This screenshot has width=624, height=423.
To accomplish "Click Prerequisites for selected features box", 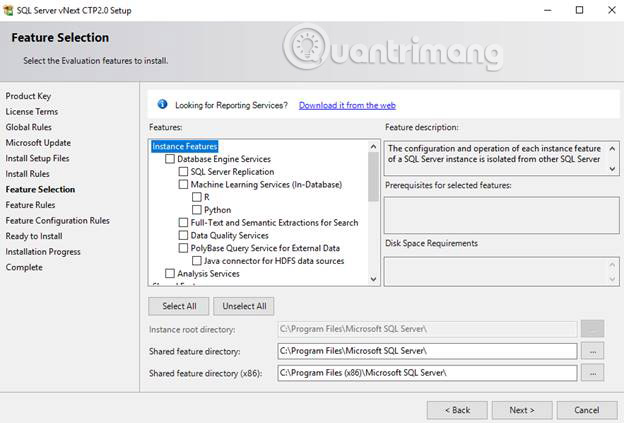I will (x=501, y=215).
